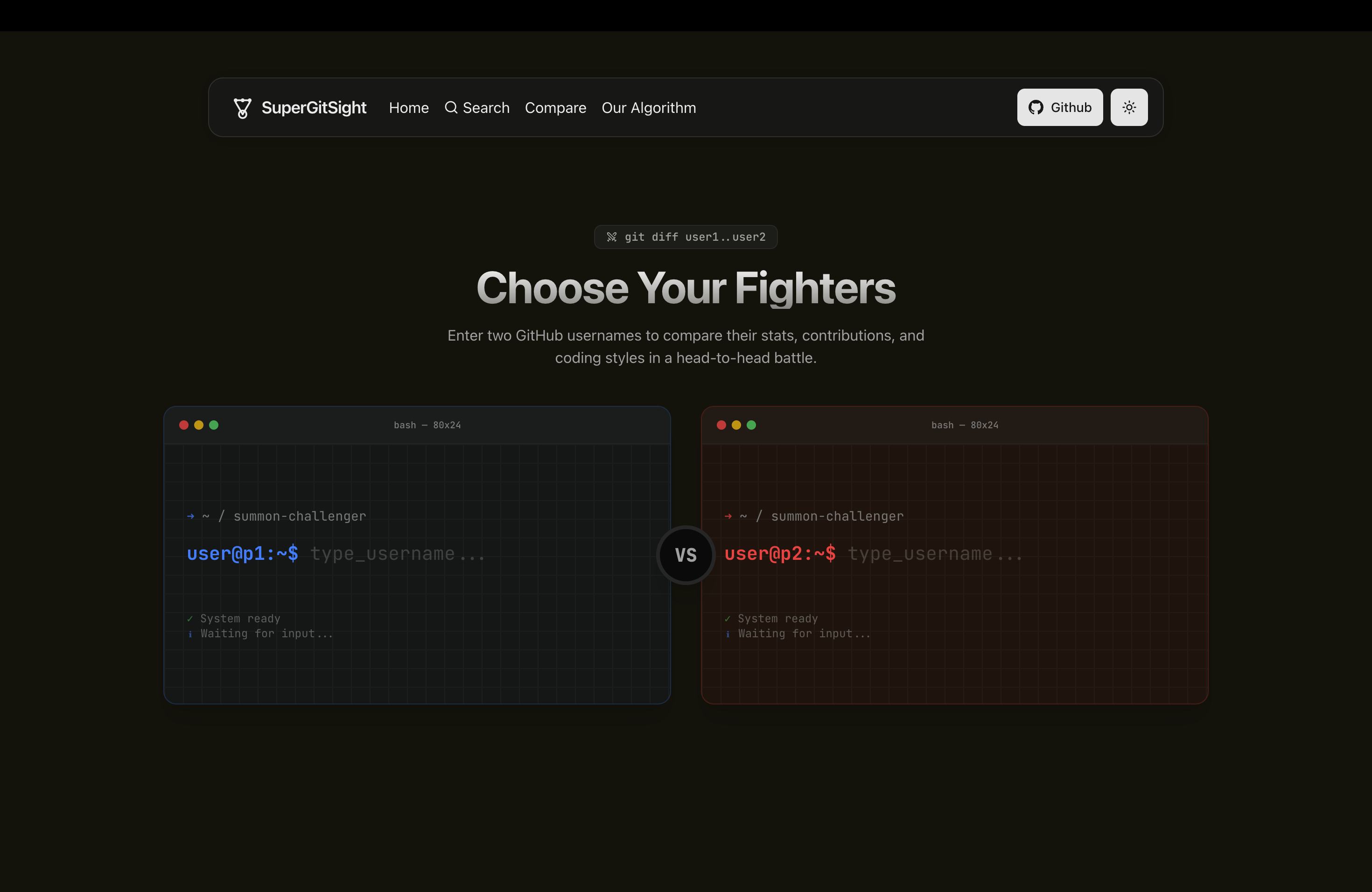1372x892 pixels.
Task: Click the username input in the blue terminal
Action: [x=398, y=553]
